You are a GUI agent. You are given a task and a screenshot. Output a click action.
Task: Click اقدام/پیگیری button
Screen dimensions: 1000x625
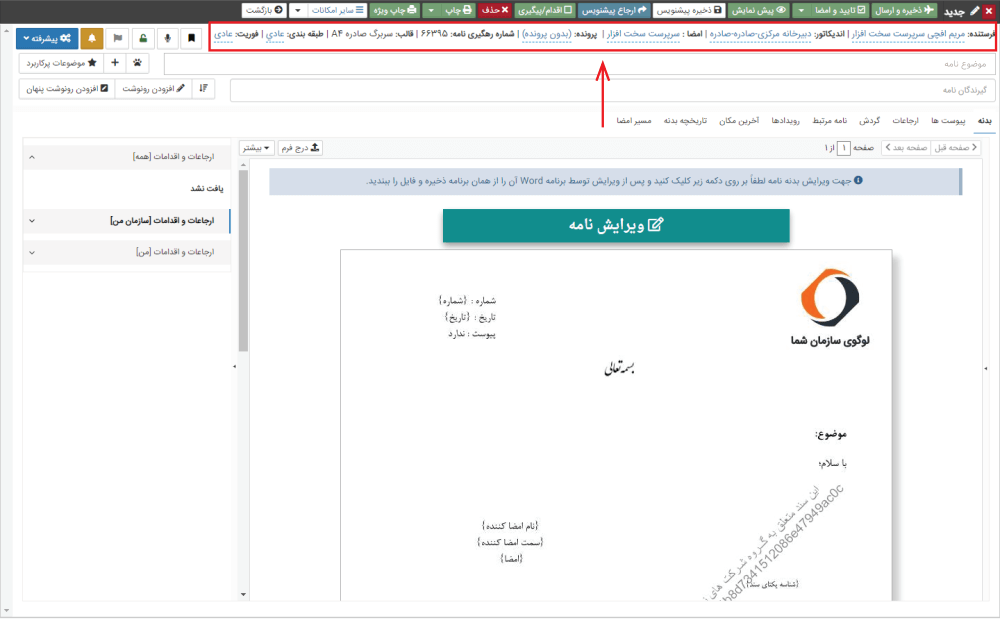tap(545, 10)
